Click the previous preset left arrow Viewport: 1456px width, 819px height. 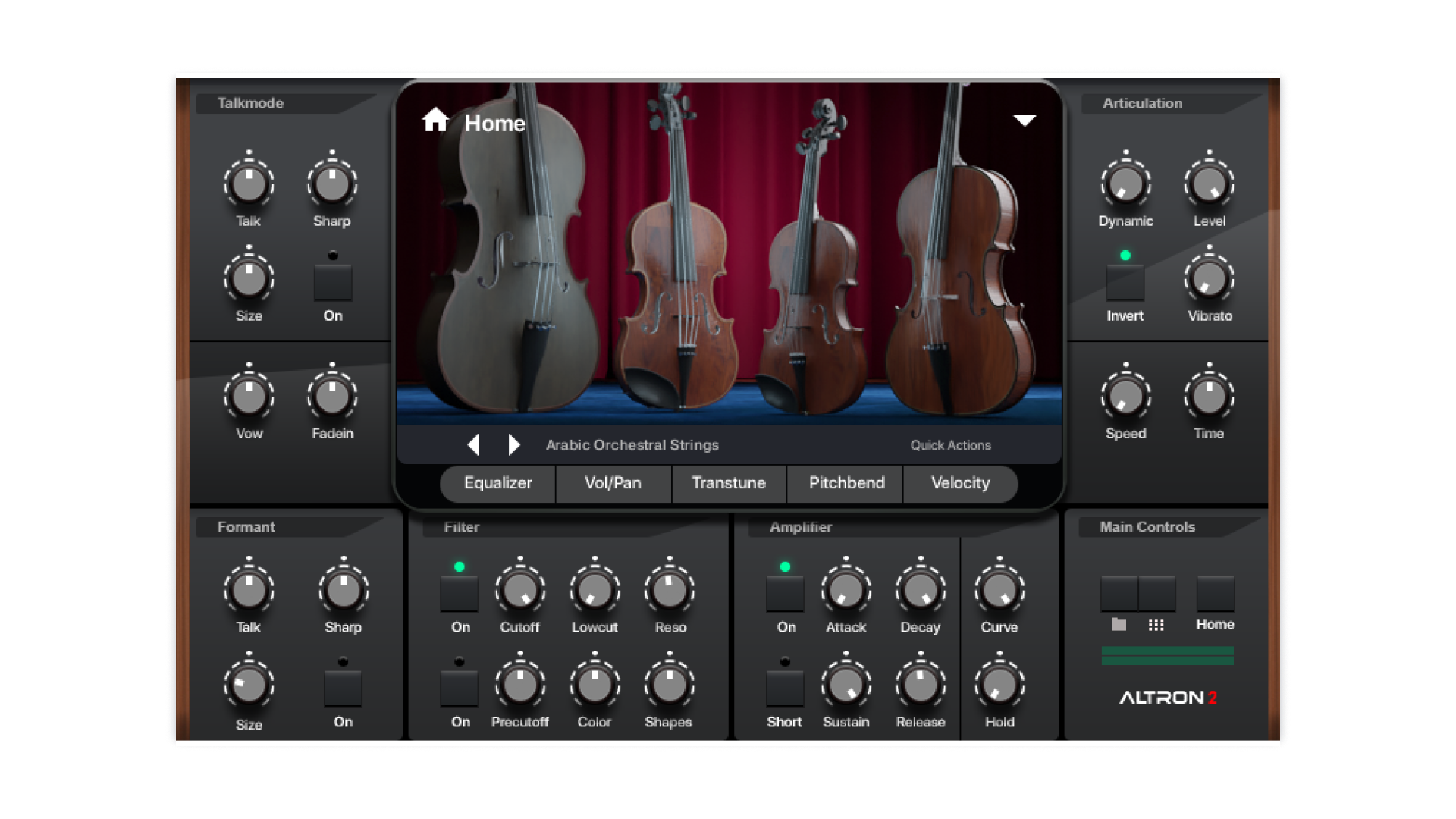pyautogui.click(x=473, y=444)
